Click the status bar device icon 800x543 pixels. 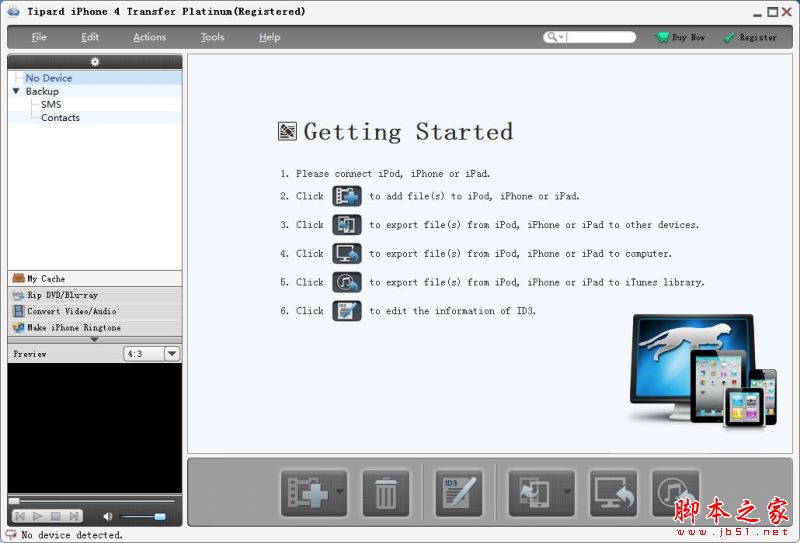click(11, 534)
